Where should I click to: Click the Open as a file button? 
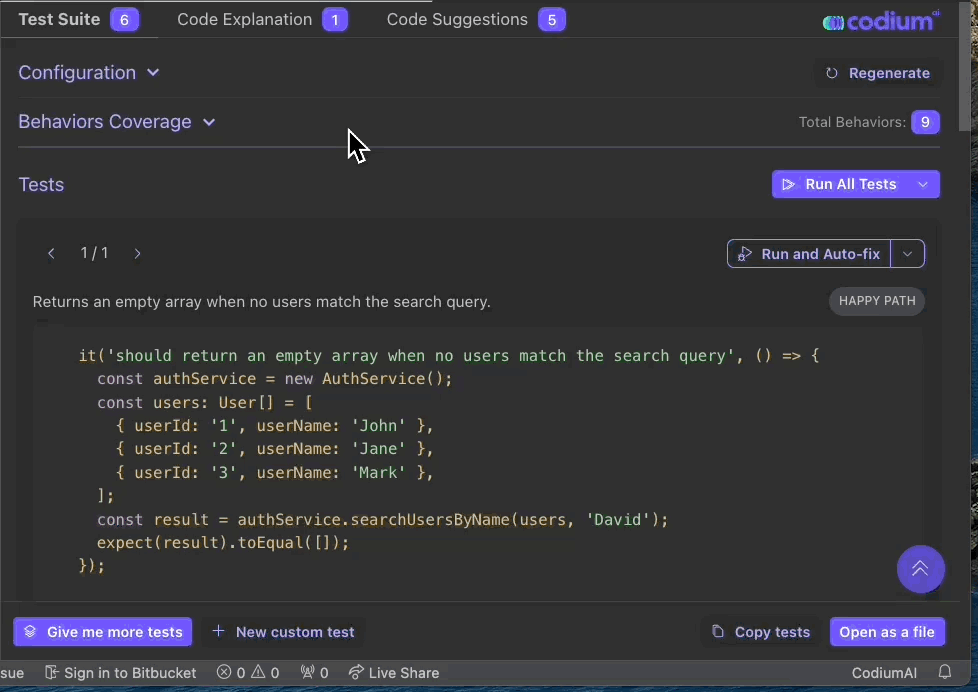coord(886,632)
